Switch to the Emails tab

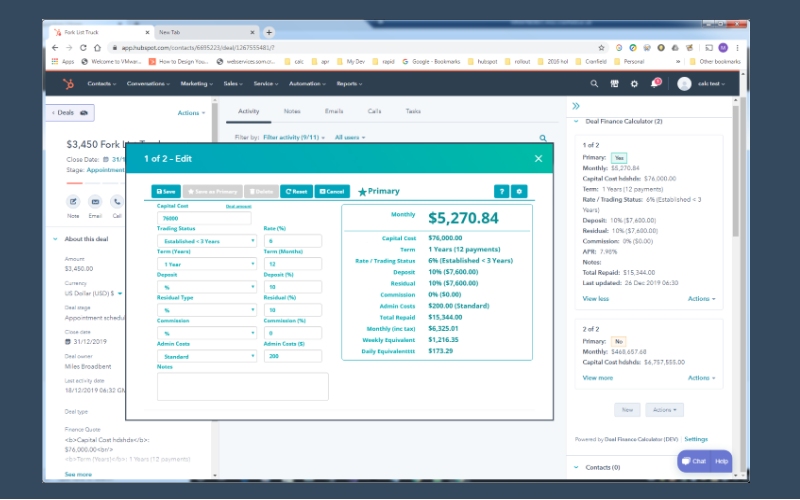(333, 111)
